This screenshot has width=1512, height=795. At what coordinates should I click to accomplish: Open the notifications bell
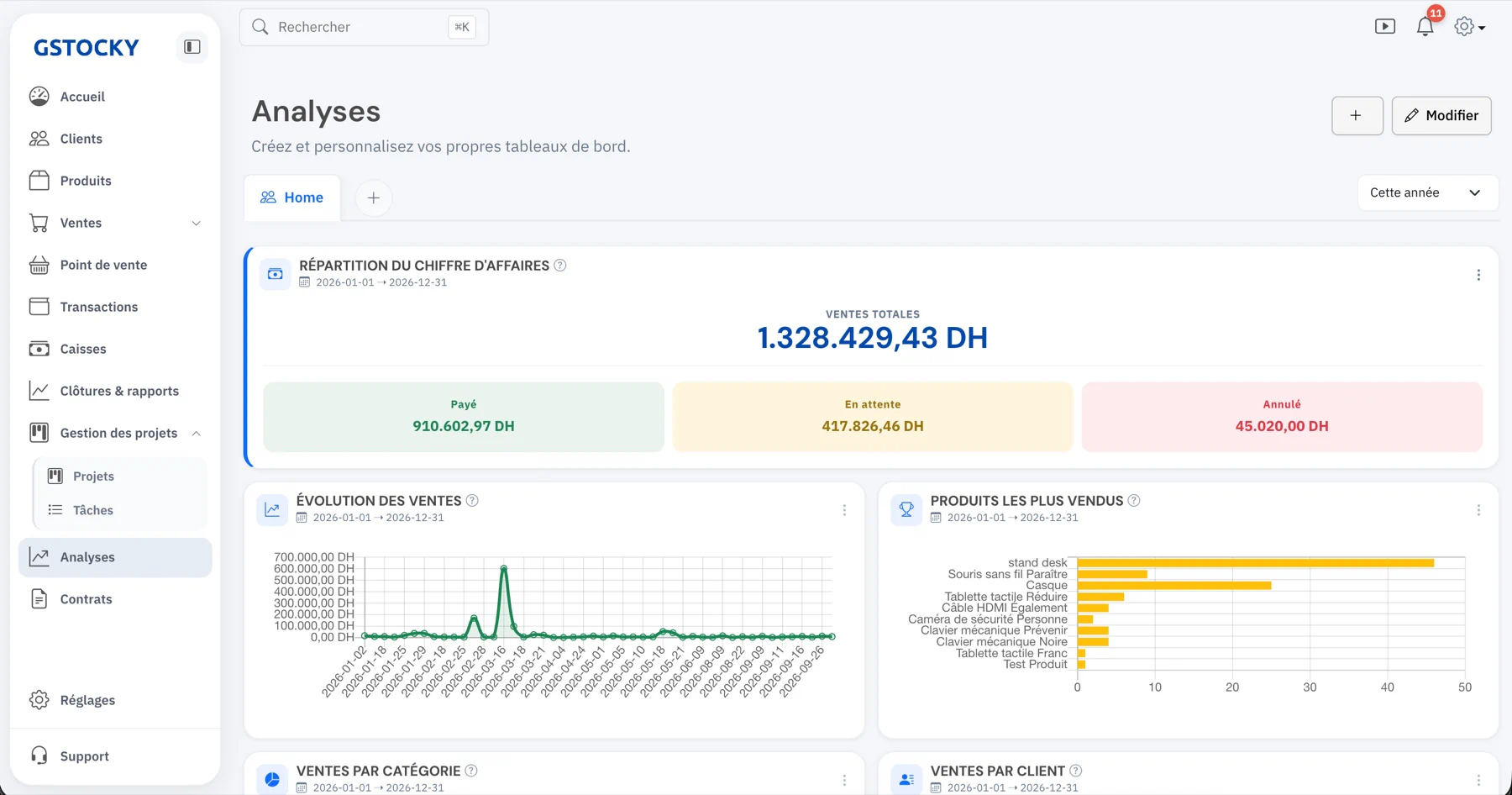(1425, 27)
